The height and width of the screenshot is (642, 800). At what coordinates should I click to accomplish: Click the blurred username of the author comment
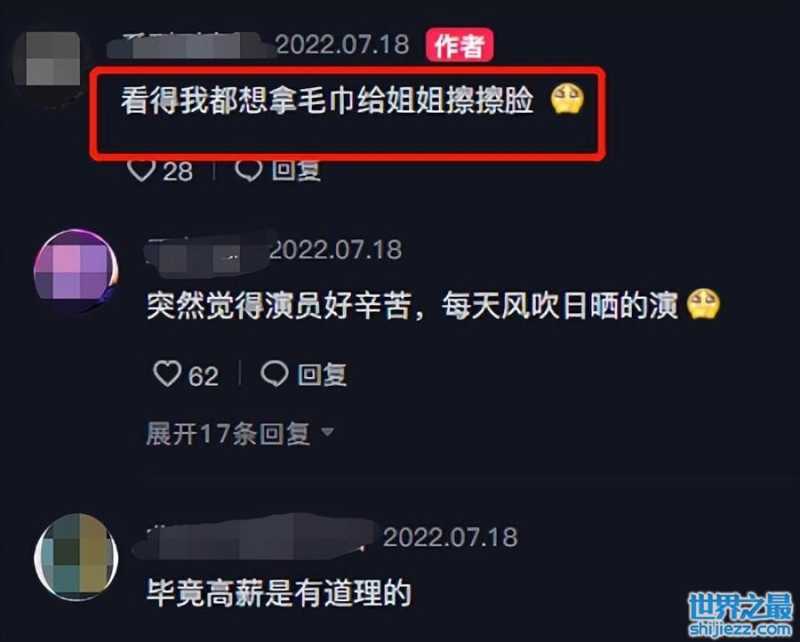[191, 46]
